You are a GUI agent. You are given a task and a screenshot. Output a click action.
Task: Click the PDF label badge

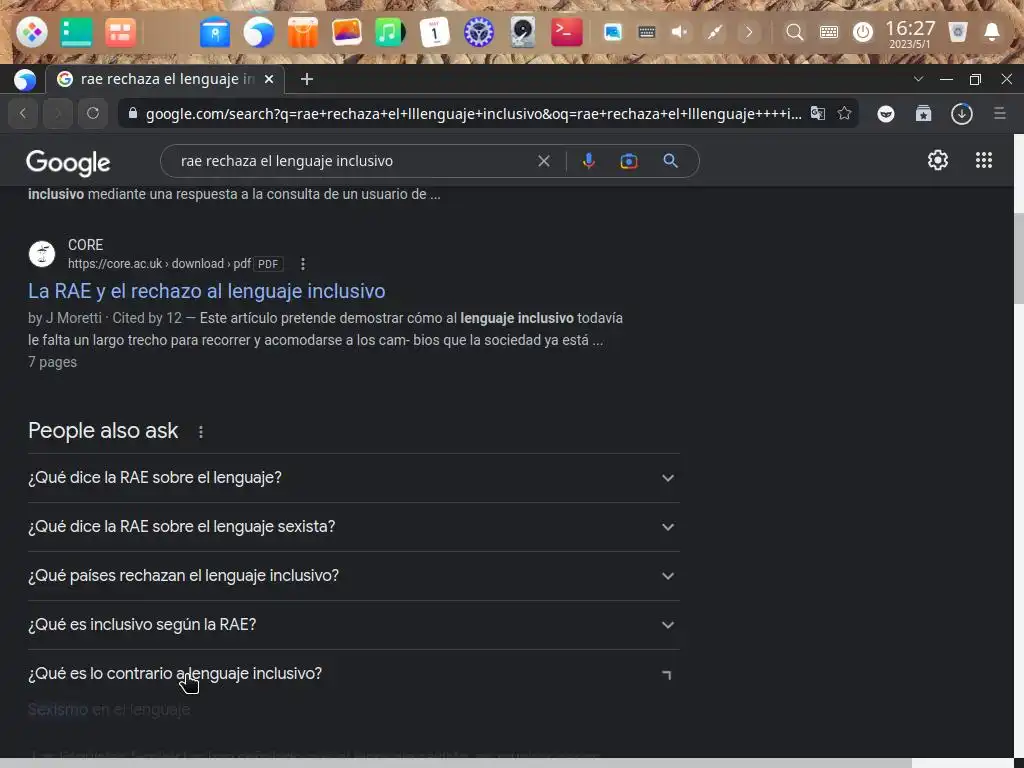click(268, 264)
